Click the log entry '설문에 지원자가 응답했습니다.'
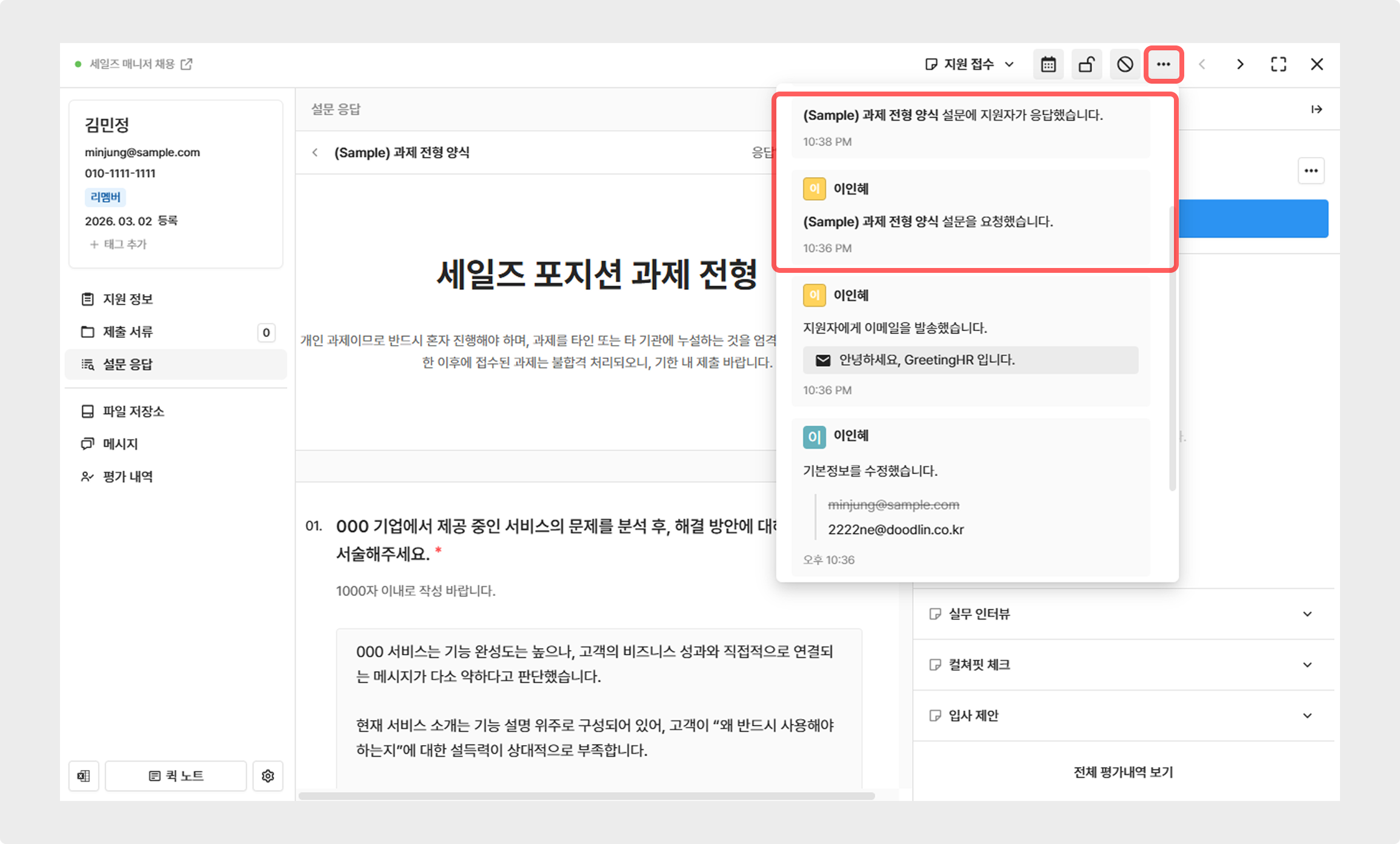Viewport: 1400px width, 844px height. point(953,115)
